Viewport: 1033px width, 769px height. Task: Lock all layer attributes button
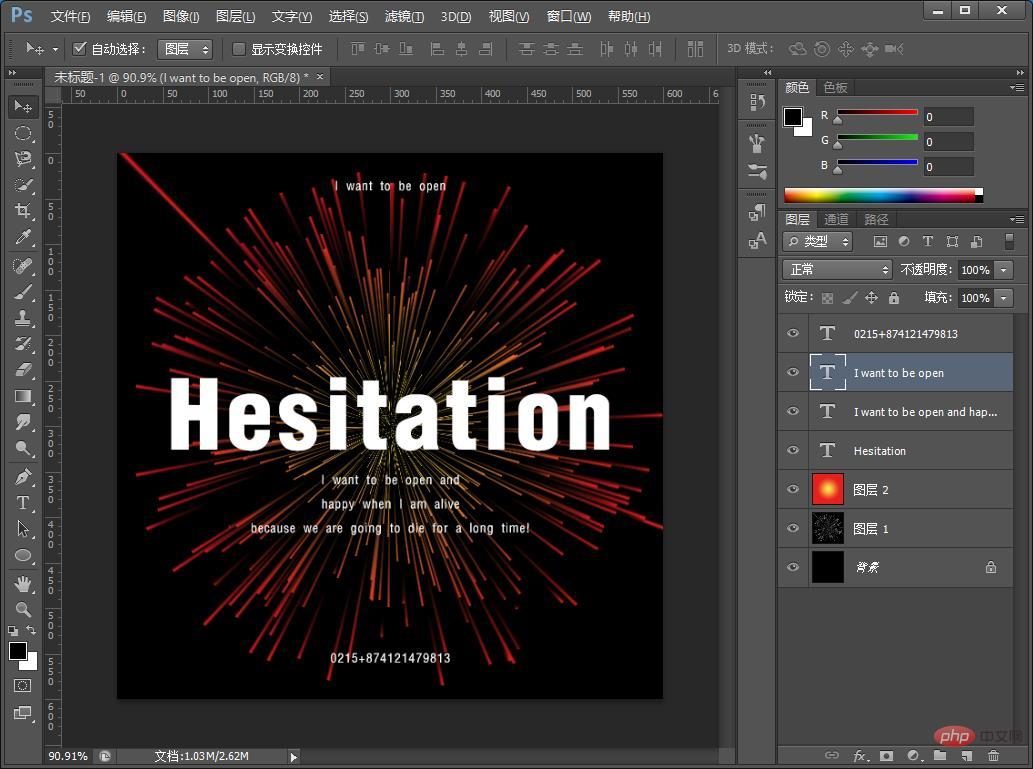[x=893, y=298]
